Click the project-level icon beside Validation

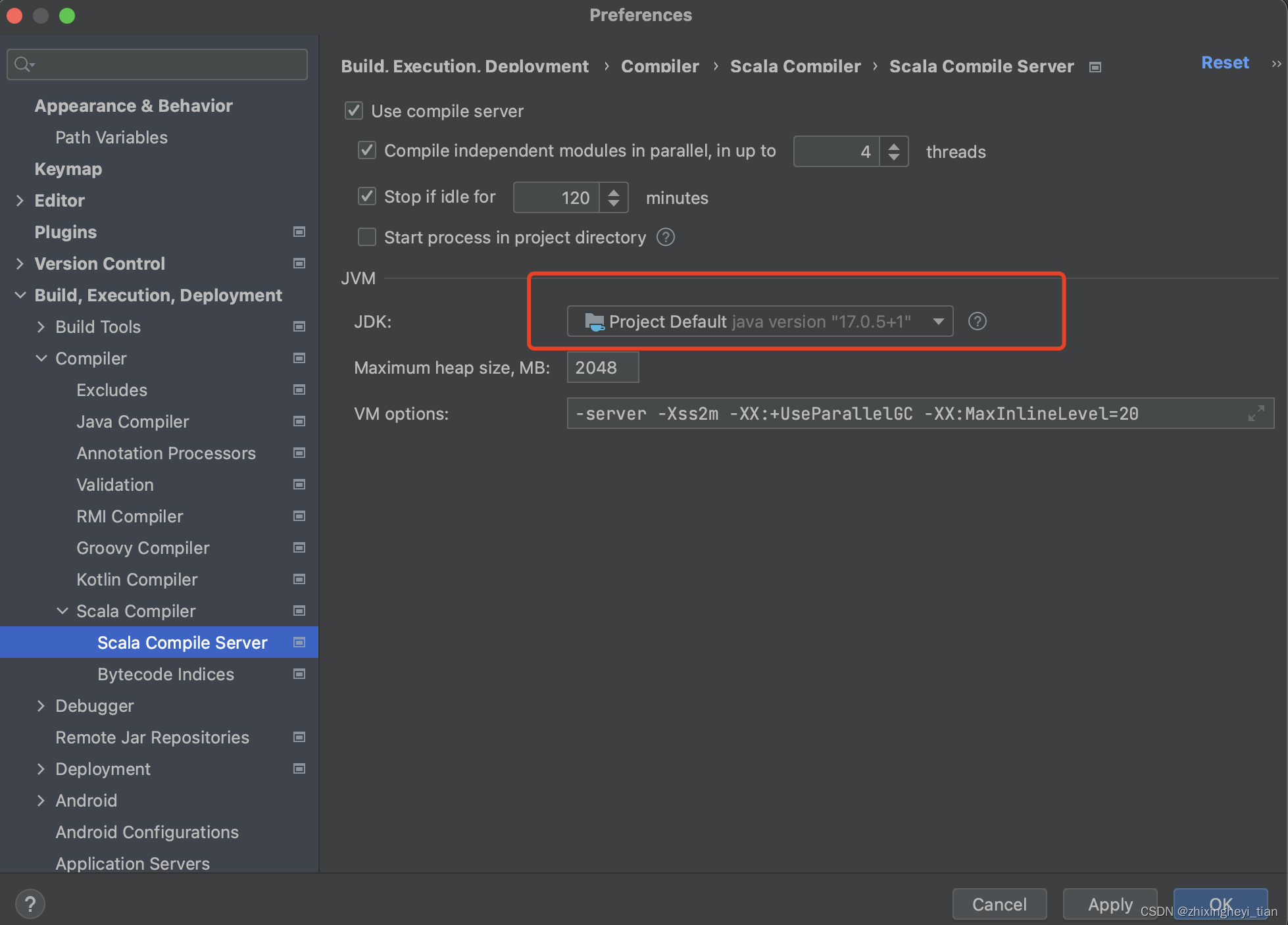click(x=299, y=484)
